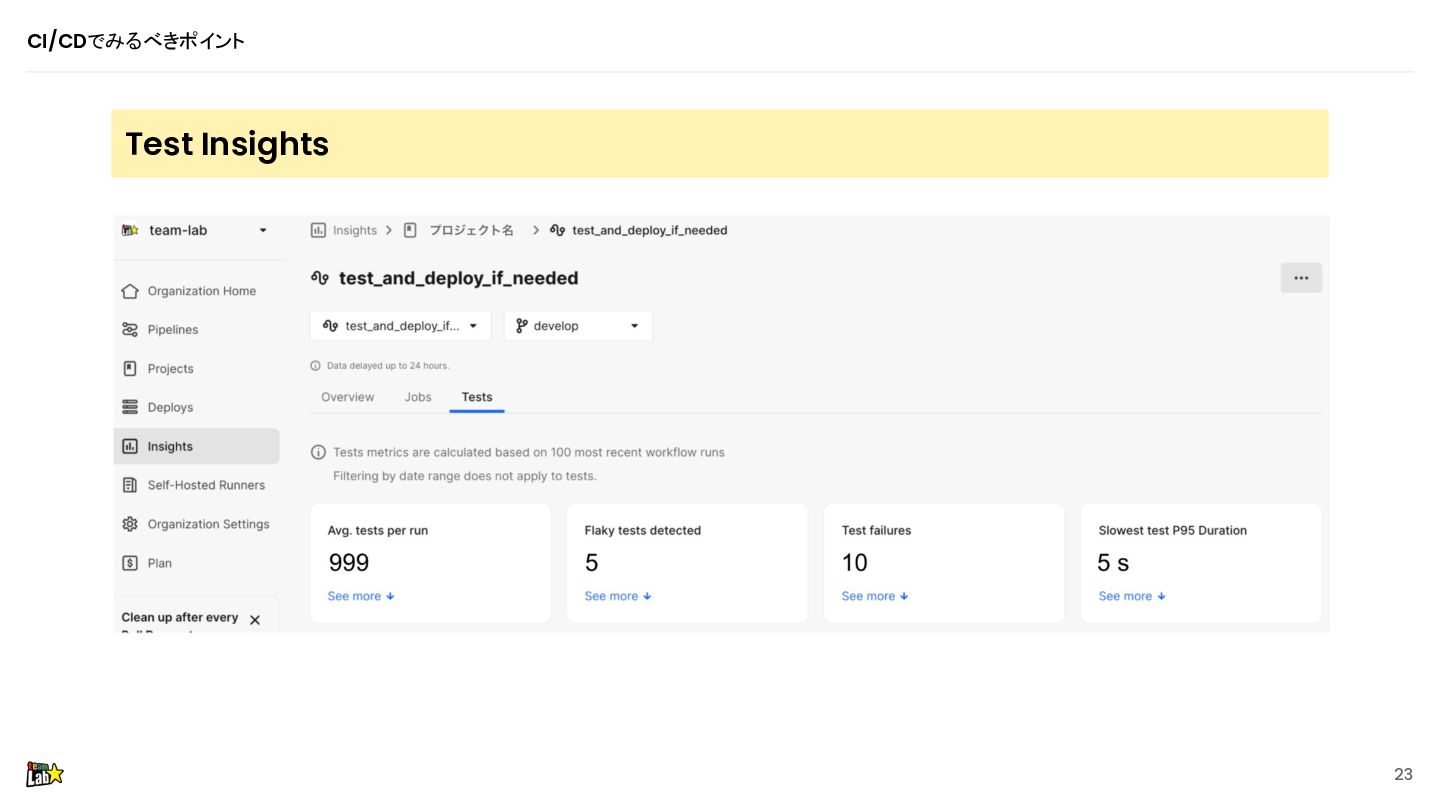Select Insights in sidebar
Screen dimensions: 1440x810
pos(196,446)
